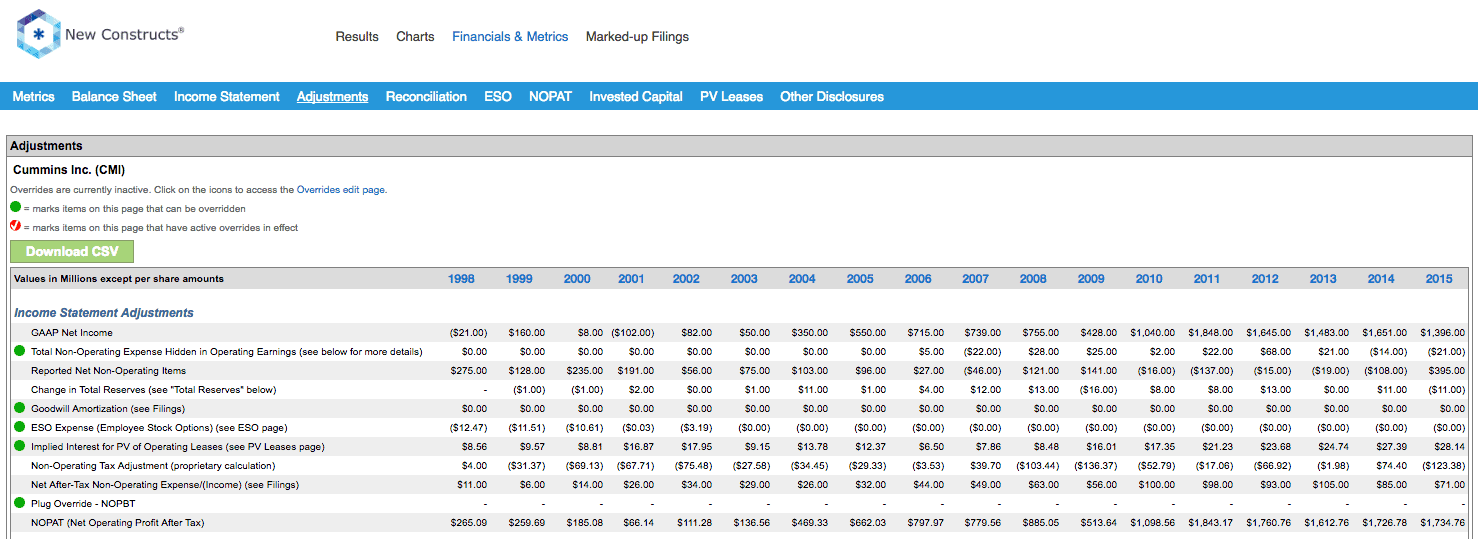1478x539 pixels.
Task: Click the ($123.38) tax adjustment 2015 value
Action: [1444, 465]
